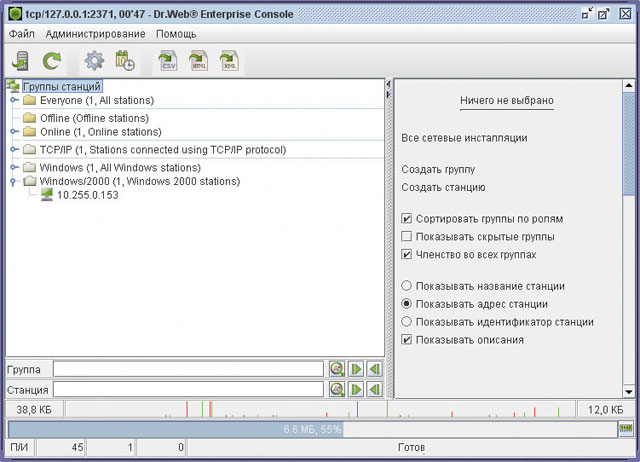640x462 pixels.
Task: Click the scrollbar down arrow in right panel
Action: pos(629,392)
